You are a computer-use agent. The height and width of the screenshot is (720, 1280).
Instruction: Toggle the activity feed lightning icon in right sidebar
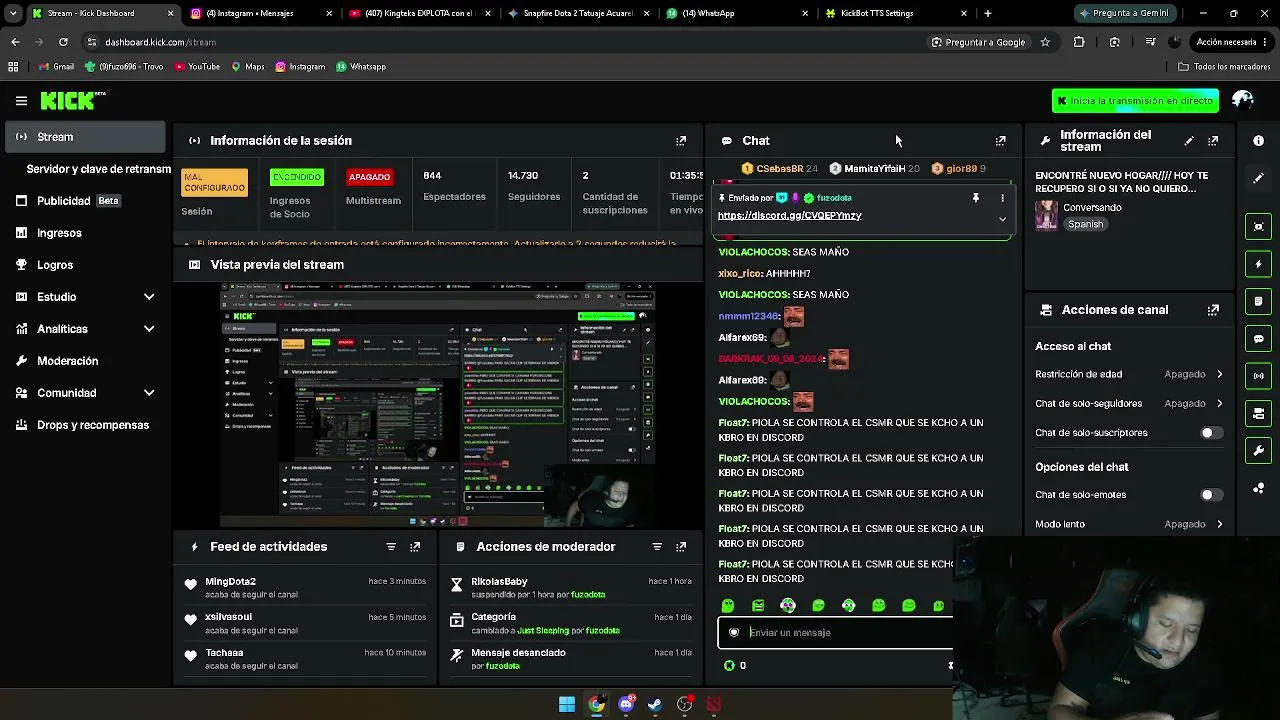click(1259, 264)
